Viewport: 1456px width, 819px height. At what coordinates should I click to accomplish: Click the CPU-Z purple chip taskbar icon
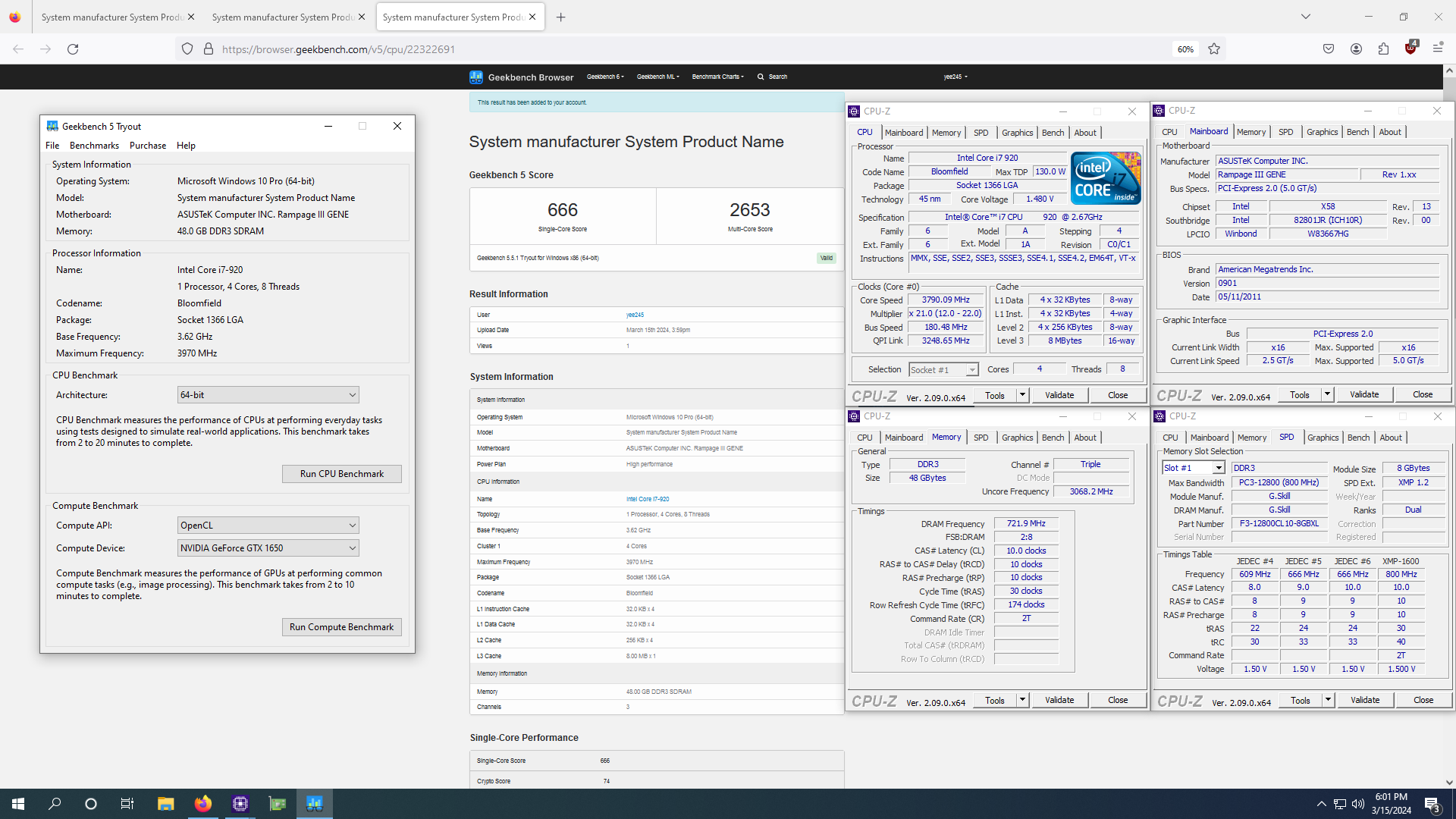pos(240,804)
